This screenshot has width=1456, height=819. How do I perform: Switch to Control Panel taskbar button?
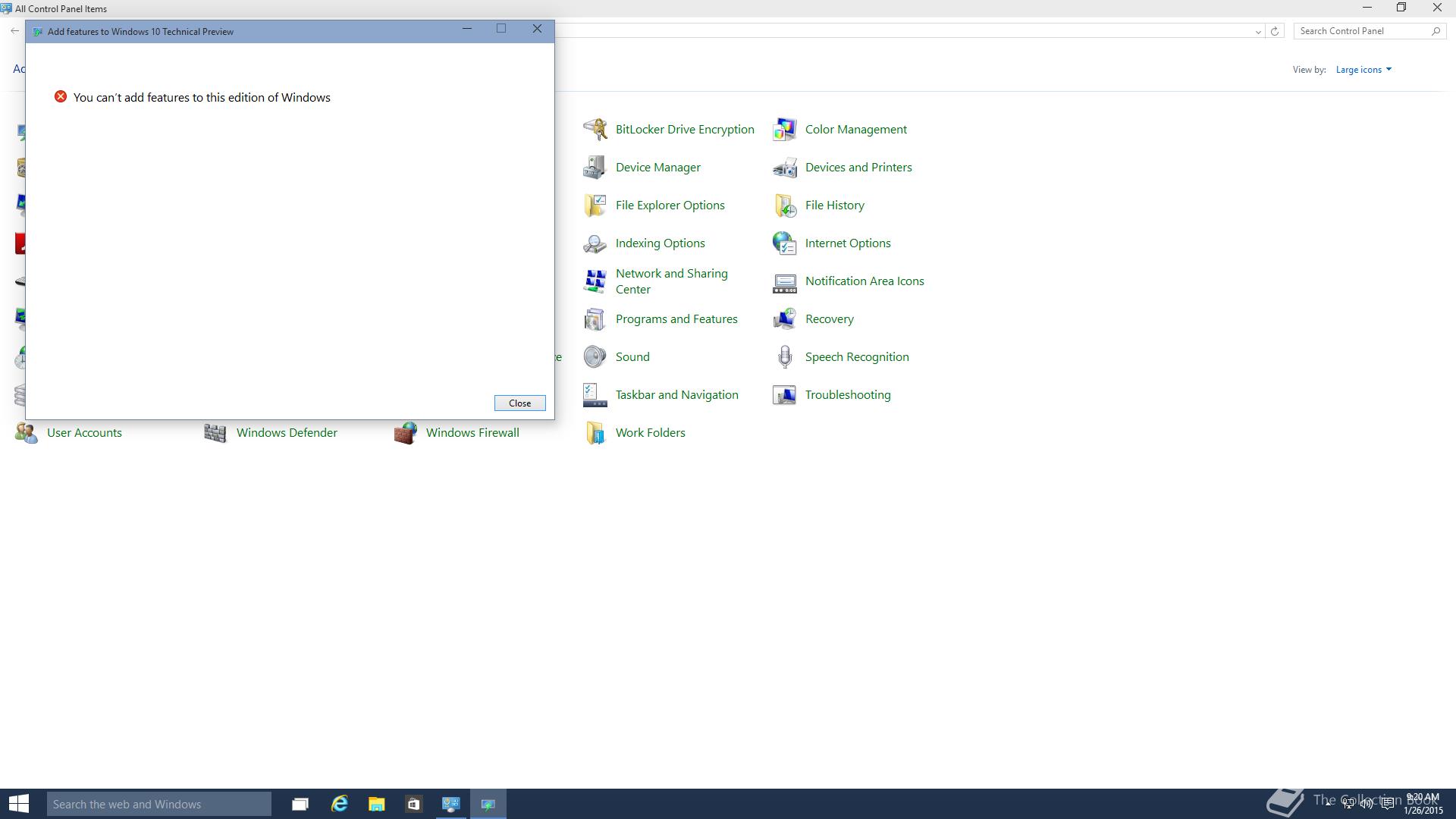tap(451, 804)
